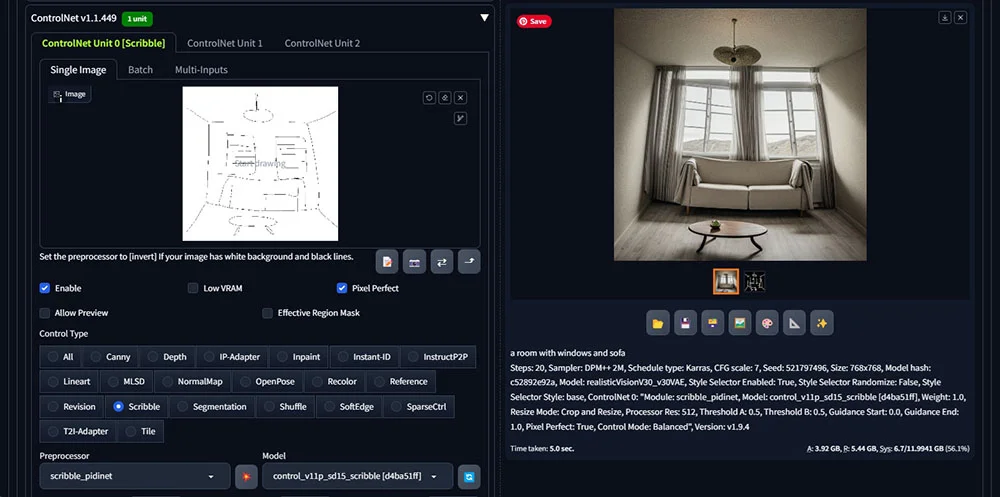Image resolution: width=1000 pixels, height=497 pixels.
Task: Send image to inpaint palette icon
Action: 767,323
